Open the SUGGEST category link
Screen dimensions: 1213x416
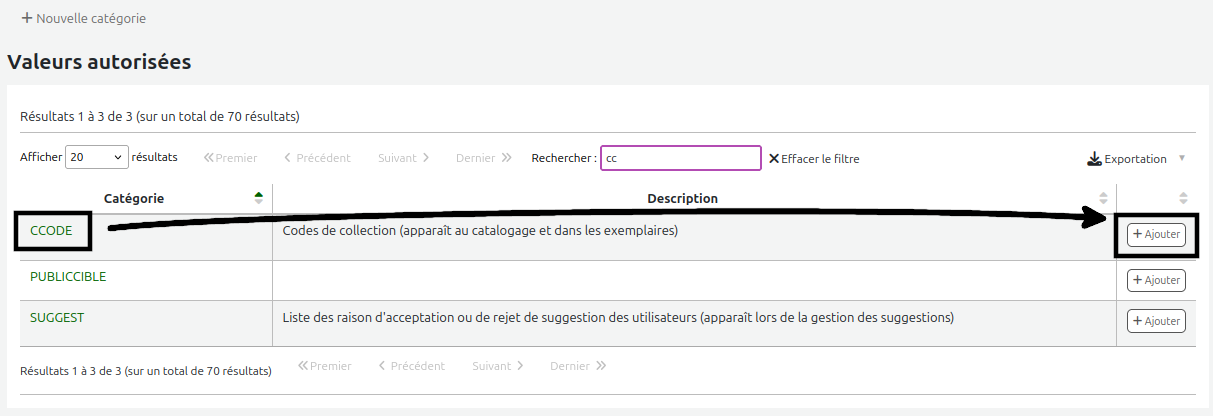57,317
